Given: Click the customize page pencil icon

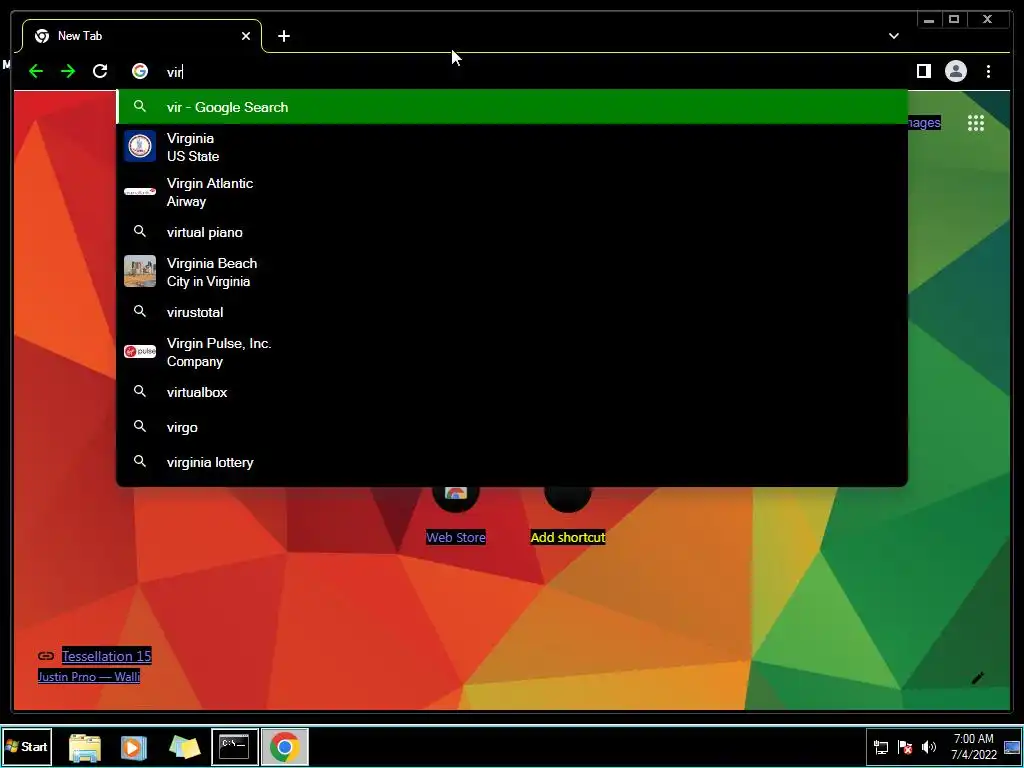Looking at the screenshot, I should [977, 678].
